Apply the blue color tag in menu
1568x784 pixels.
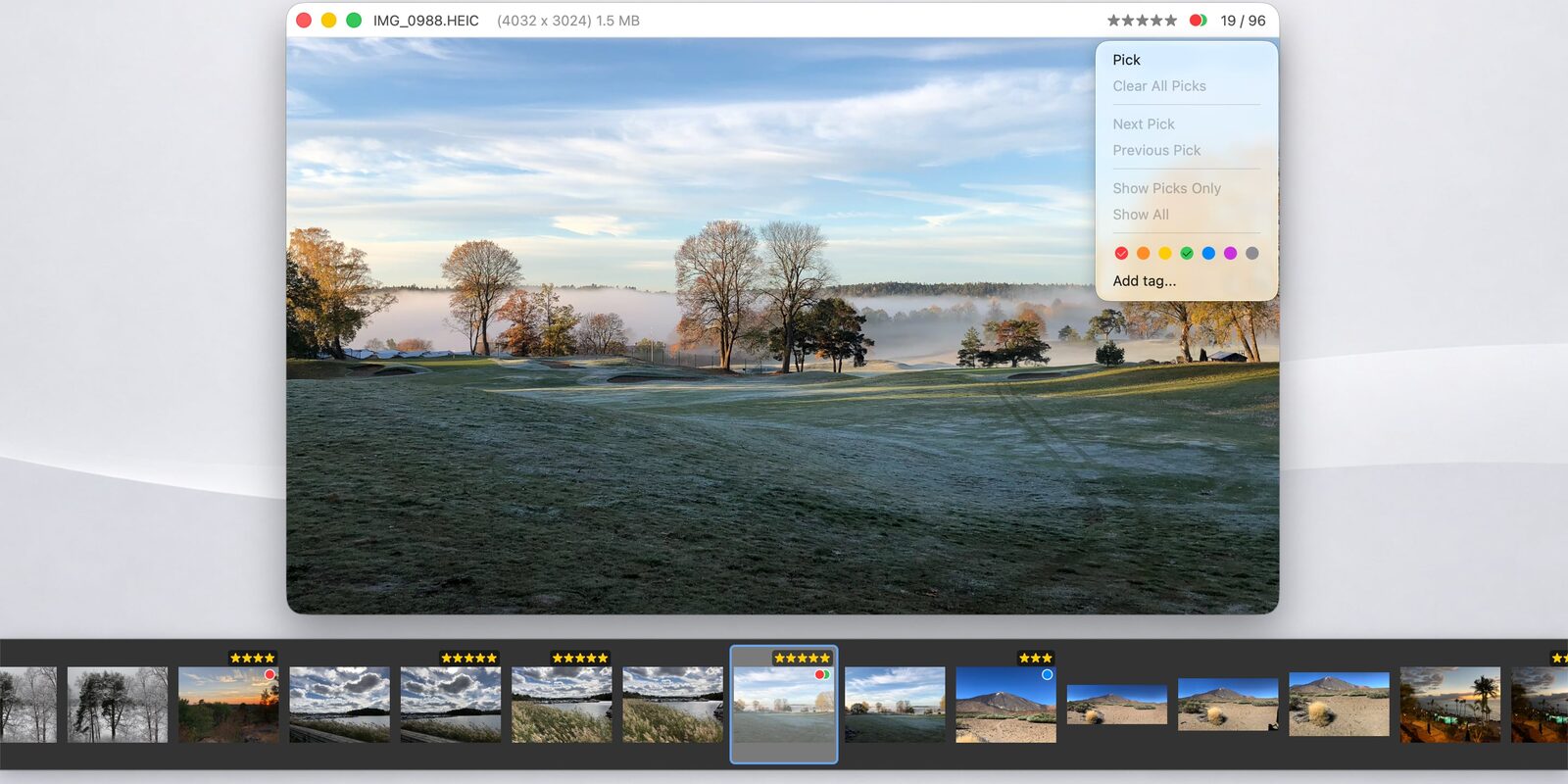coord(1208,253)
